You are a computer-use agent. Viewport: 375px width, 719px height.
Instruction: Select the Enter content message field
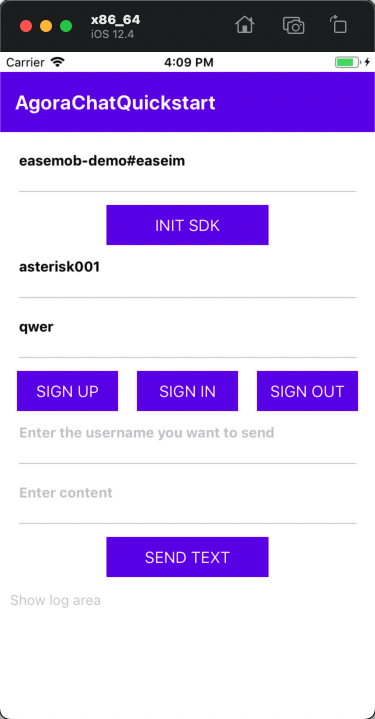tap(188, 494)
